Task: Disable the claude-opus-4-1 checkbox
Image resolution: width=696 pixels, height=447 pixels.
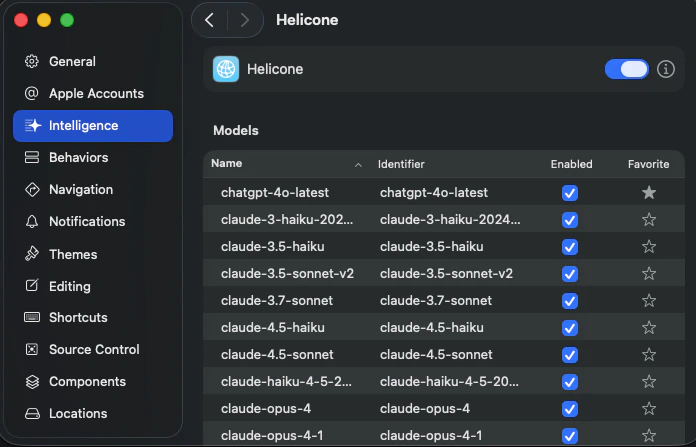Action: pos(569,436)
